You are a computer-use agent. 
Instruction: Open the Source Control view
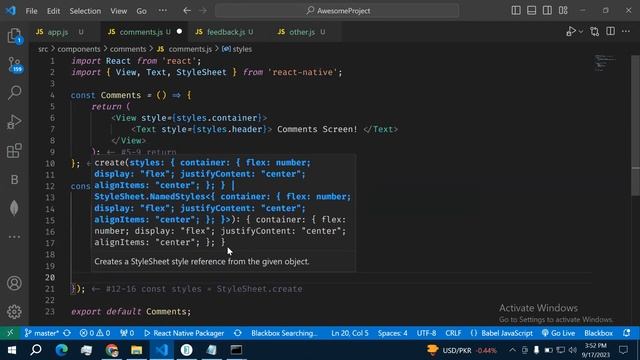[x=14, y=64]
